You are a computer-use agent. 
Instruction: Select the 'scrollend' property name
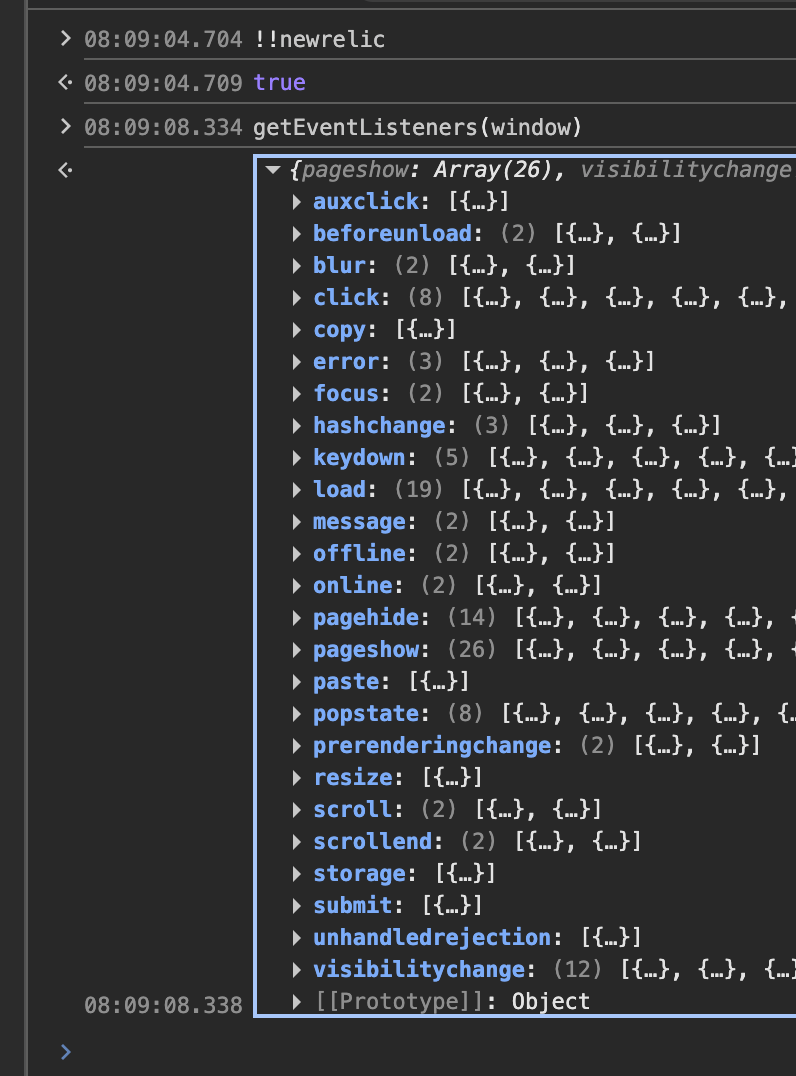pos(373,842)
